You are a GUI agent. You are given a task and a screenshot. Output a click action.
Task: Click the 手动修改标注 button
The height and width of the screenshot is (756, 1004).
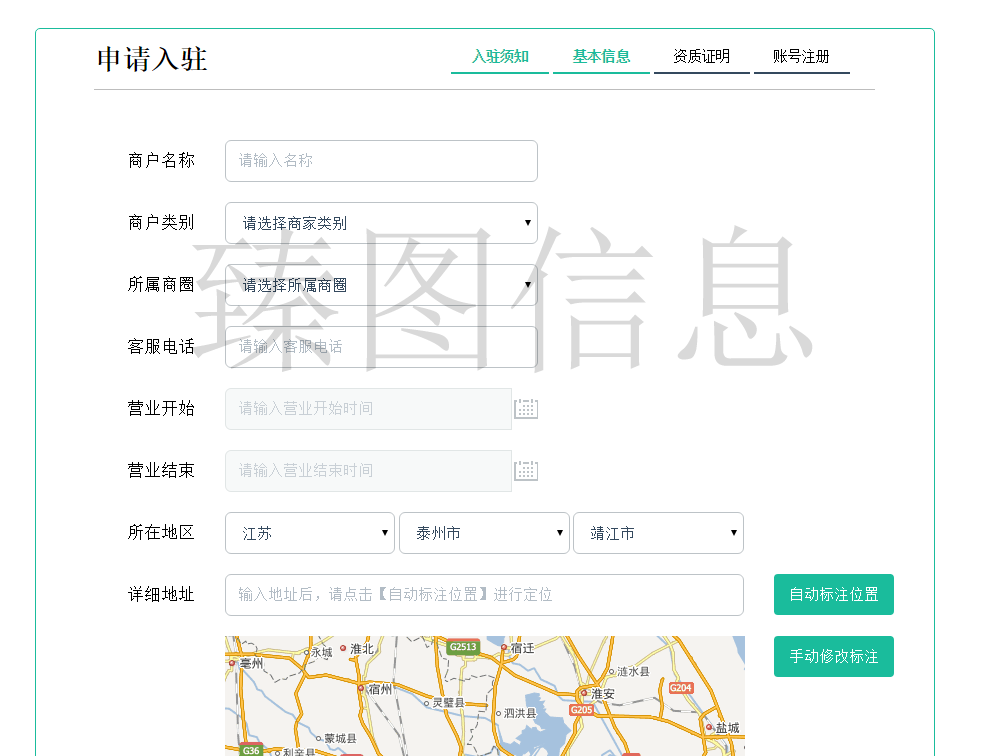pos(834,656)
